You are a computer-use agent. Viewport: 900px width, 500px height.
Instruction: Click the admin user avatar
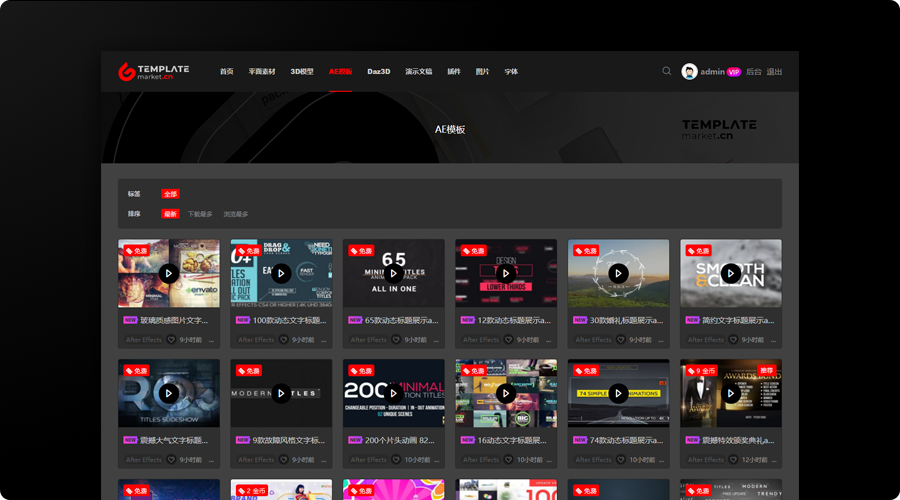[x=689, y=72]
